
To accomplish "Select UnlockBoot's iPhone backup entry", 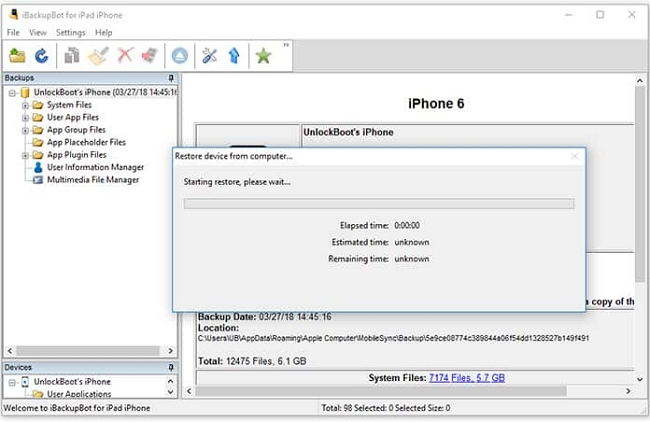I will coord(105,92).
